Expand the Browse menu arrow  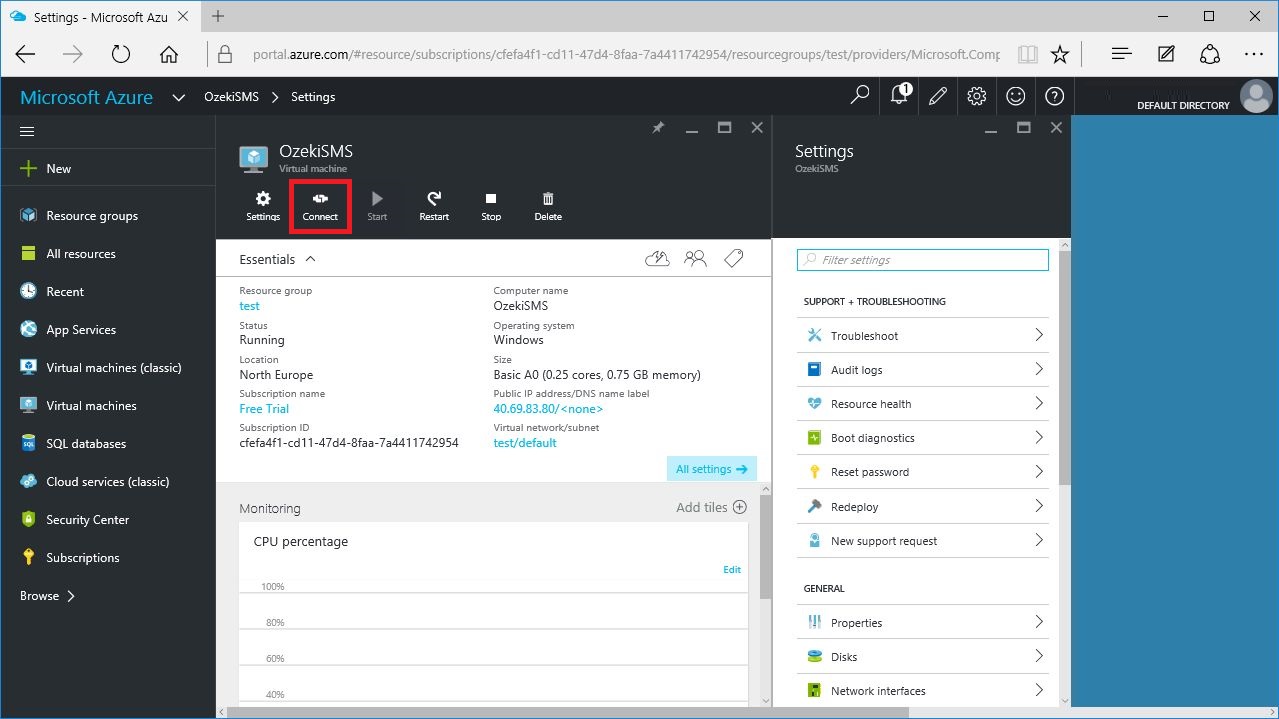tap(71, 596)
